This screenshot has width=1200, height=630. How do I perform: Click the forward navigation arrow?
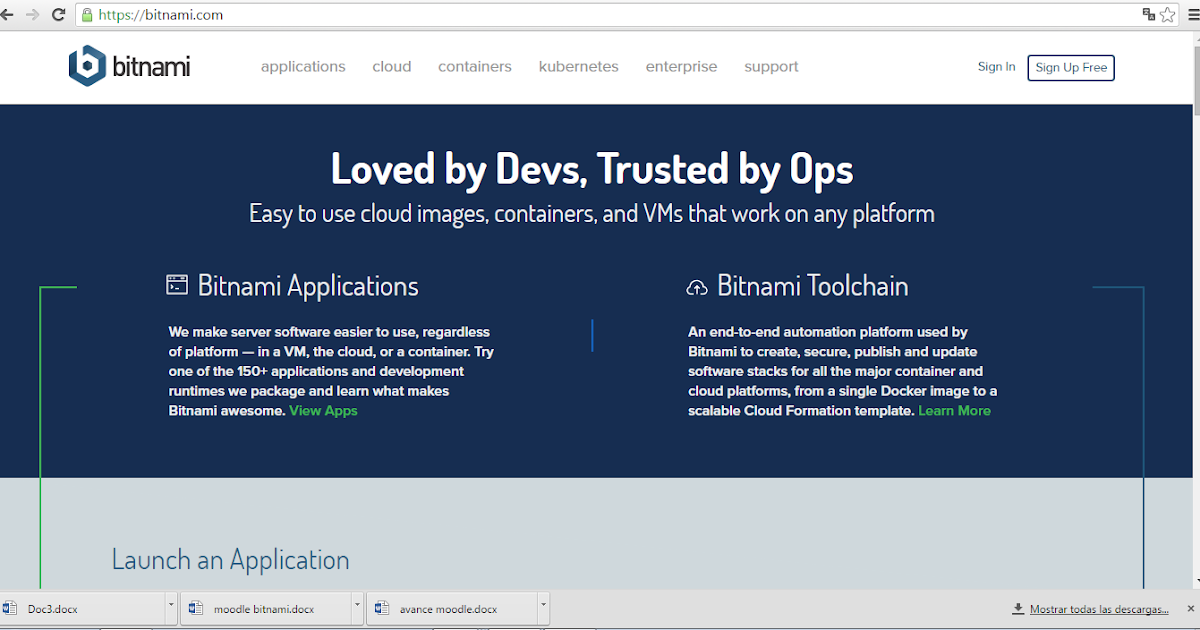32,15
